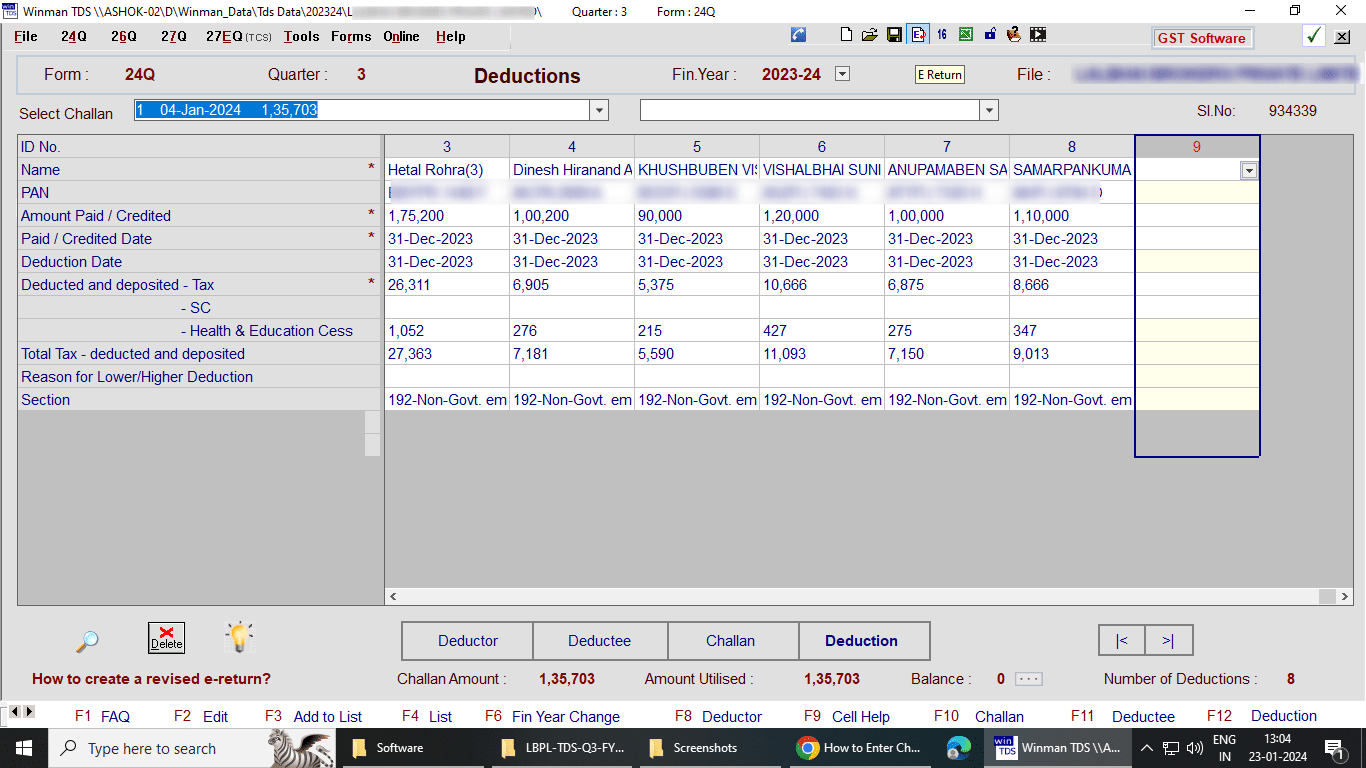Click the light bulb tips icon

[239, 637]
